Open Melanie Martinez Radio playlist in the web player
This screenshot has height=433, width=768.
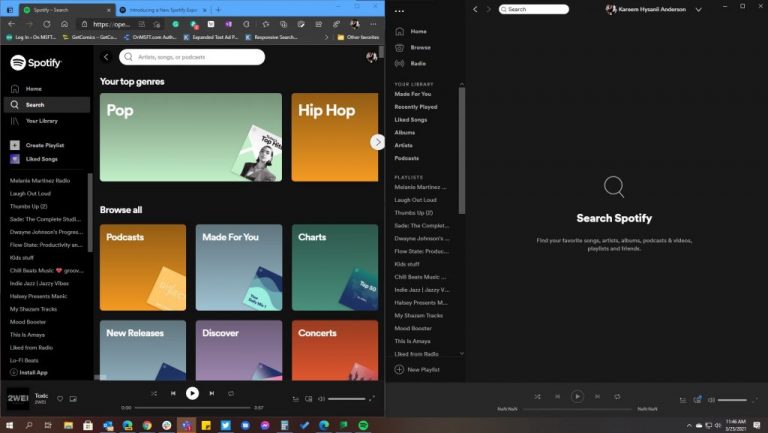(x=40, y=180)
